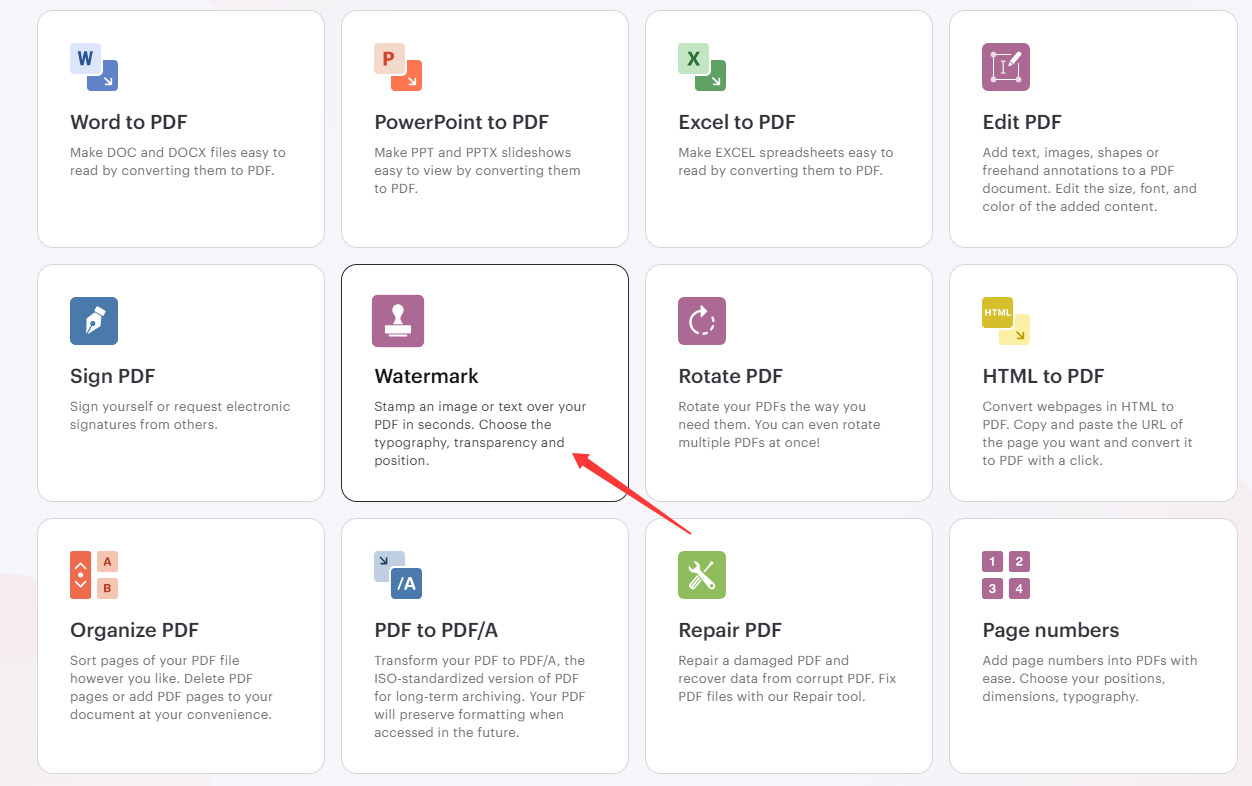Click the HTML to PDF icon
This screenshot has width=1252, height=786.
(1006, 321)
